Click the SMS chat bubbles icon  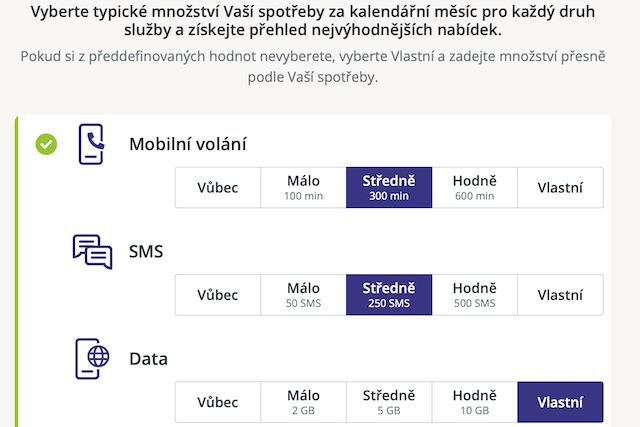92,252
